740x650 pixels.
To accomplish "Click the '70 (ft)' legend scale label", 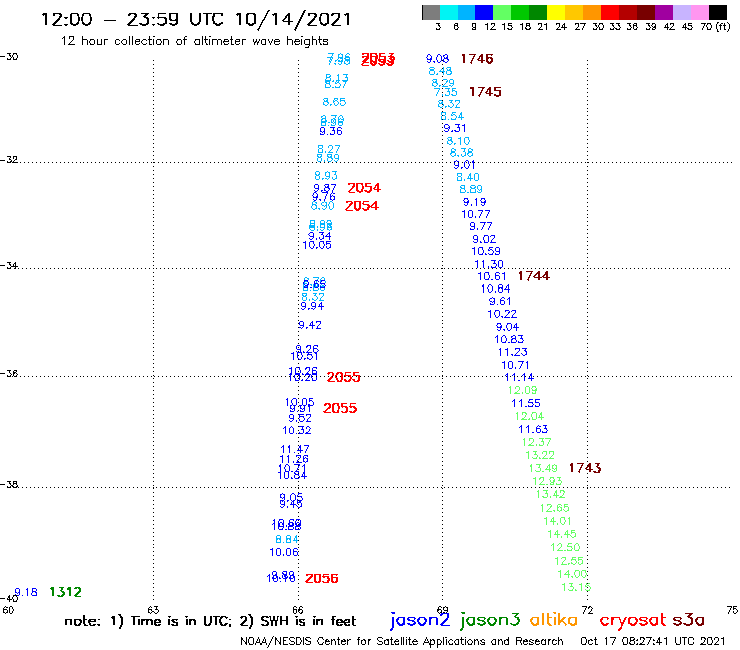I will [x=715, y=26].
